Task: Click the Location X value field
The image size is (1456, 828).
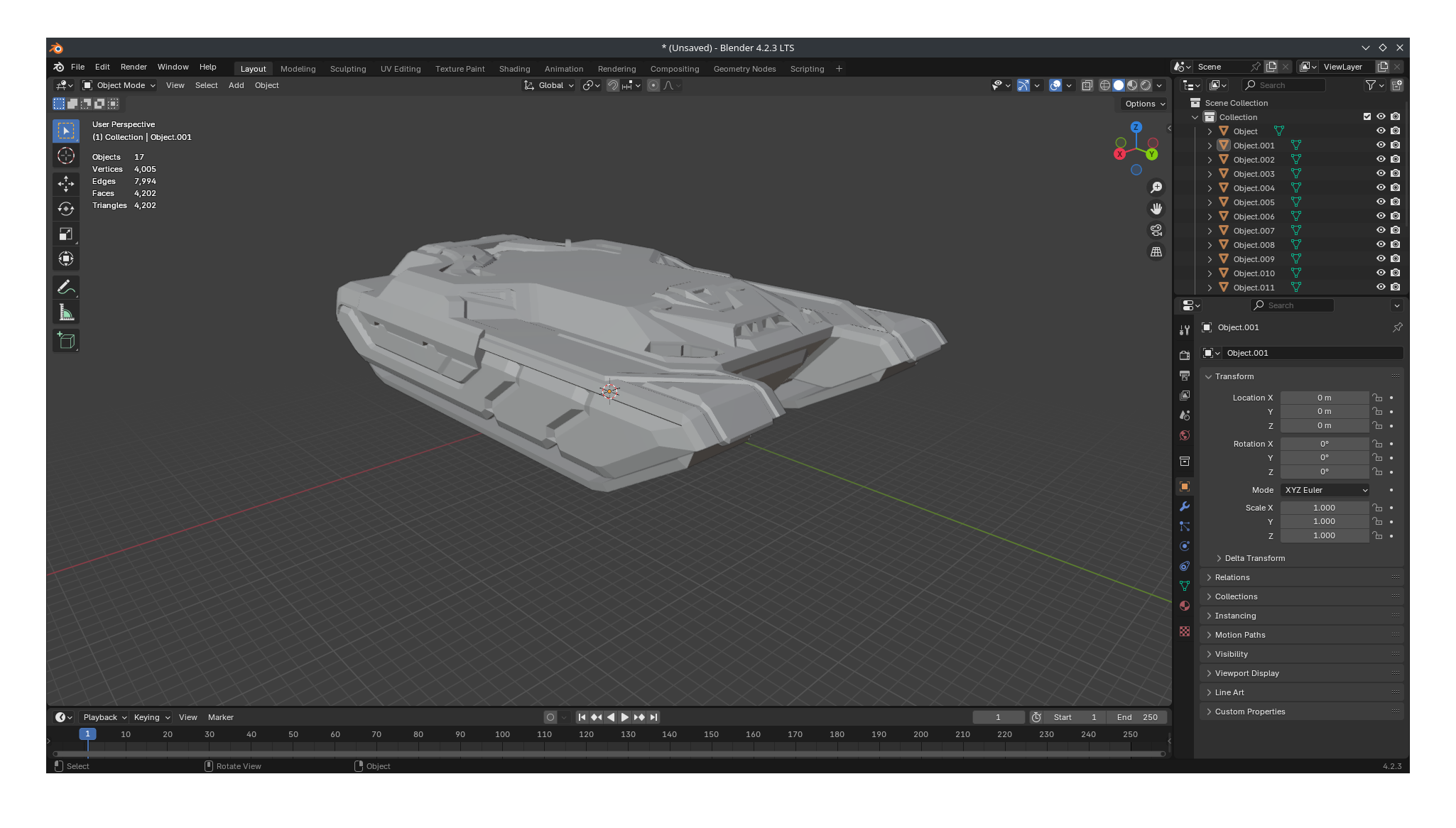Action: [x=1324, y=398]
